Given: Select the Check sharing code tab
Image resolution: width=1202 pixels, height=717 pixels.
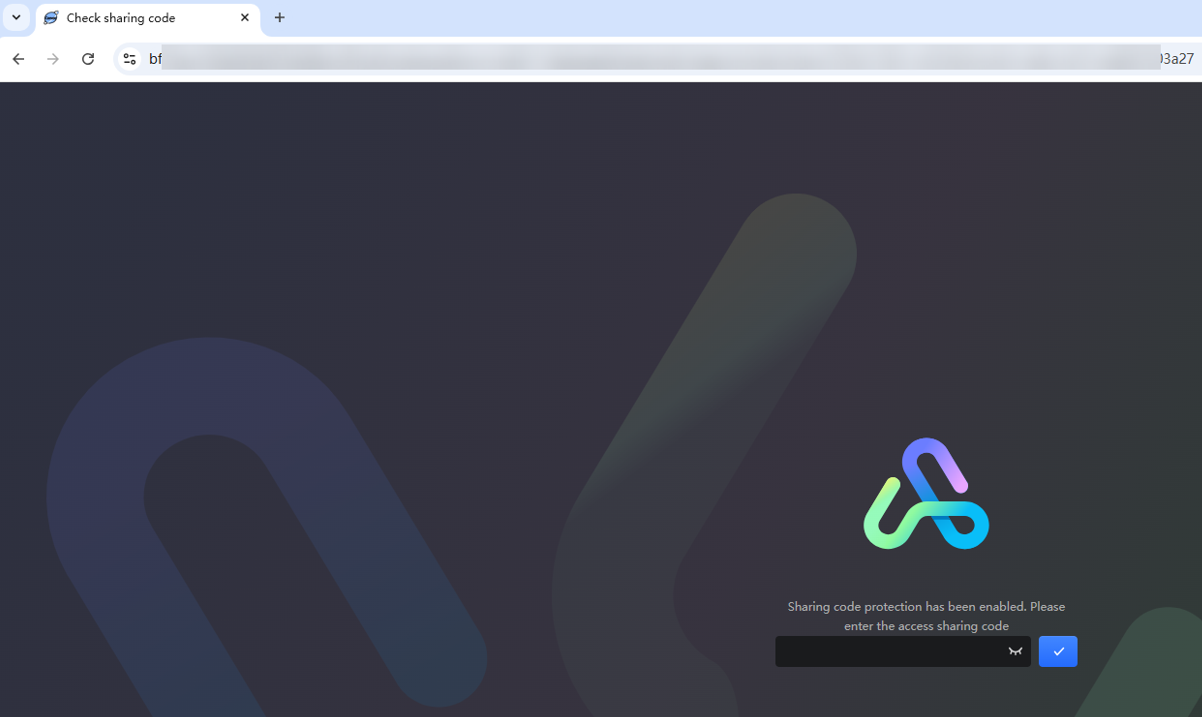Looking at the screenshot, I should point(148,18).
